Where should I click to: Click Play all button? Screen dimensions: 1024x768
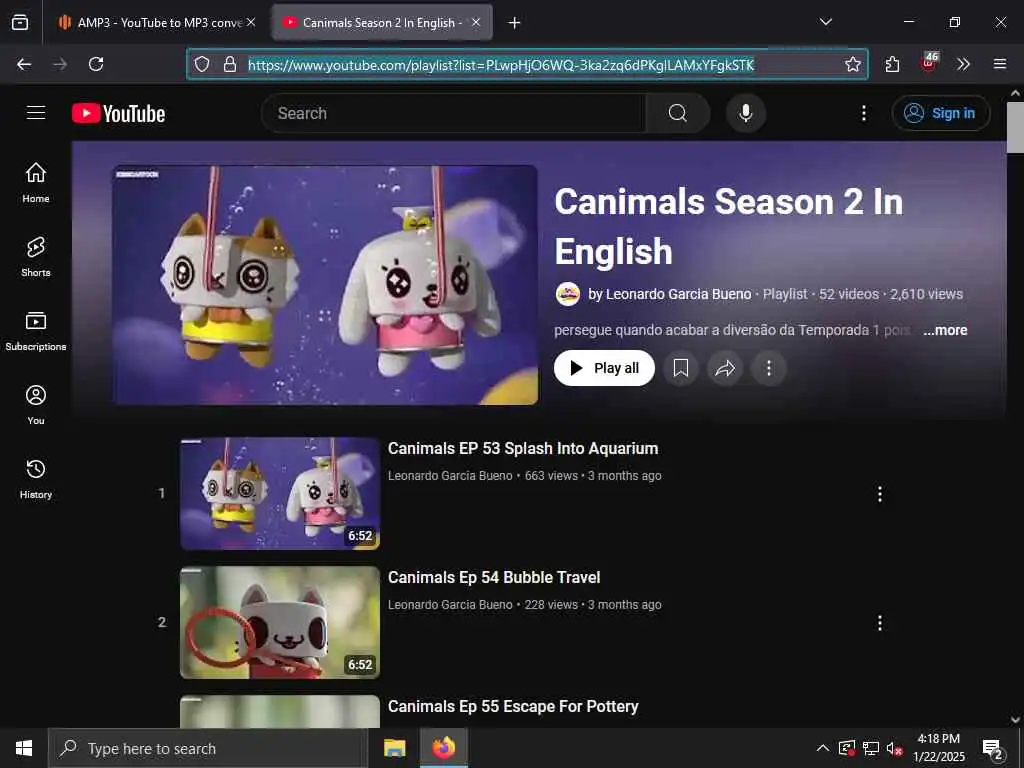604,368
